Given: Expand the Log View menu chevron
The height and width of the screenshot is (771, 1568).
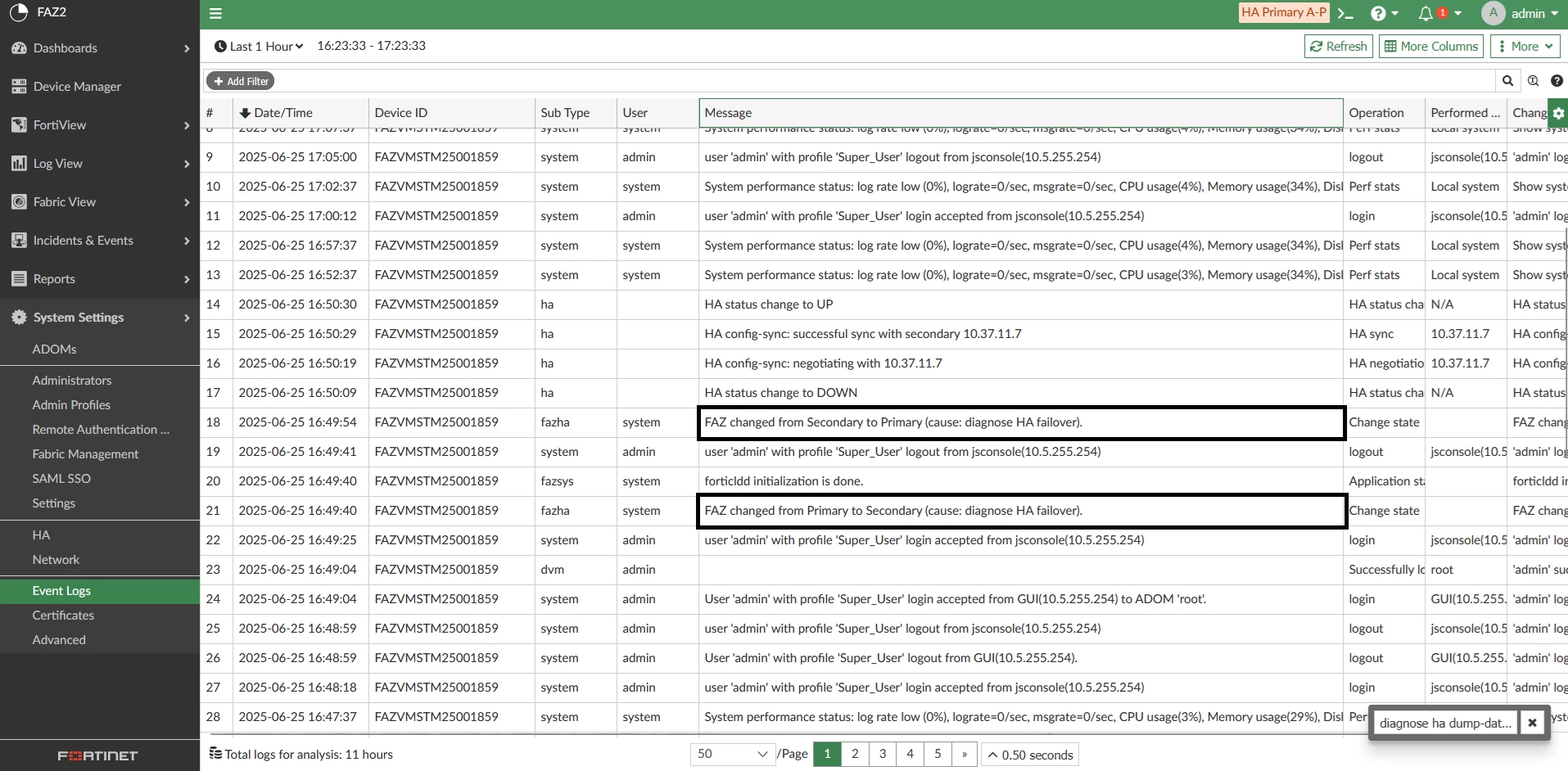Looking at the screenshot, I should 187,164.
